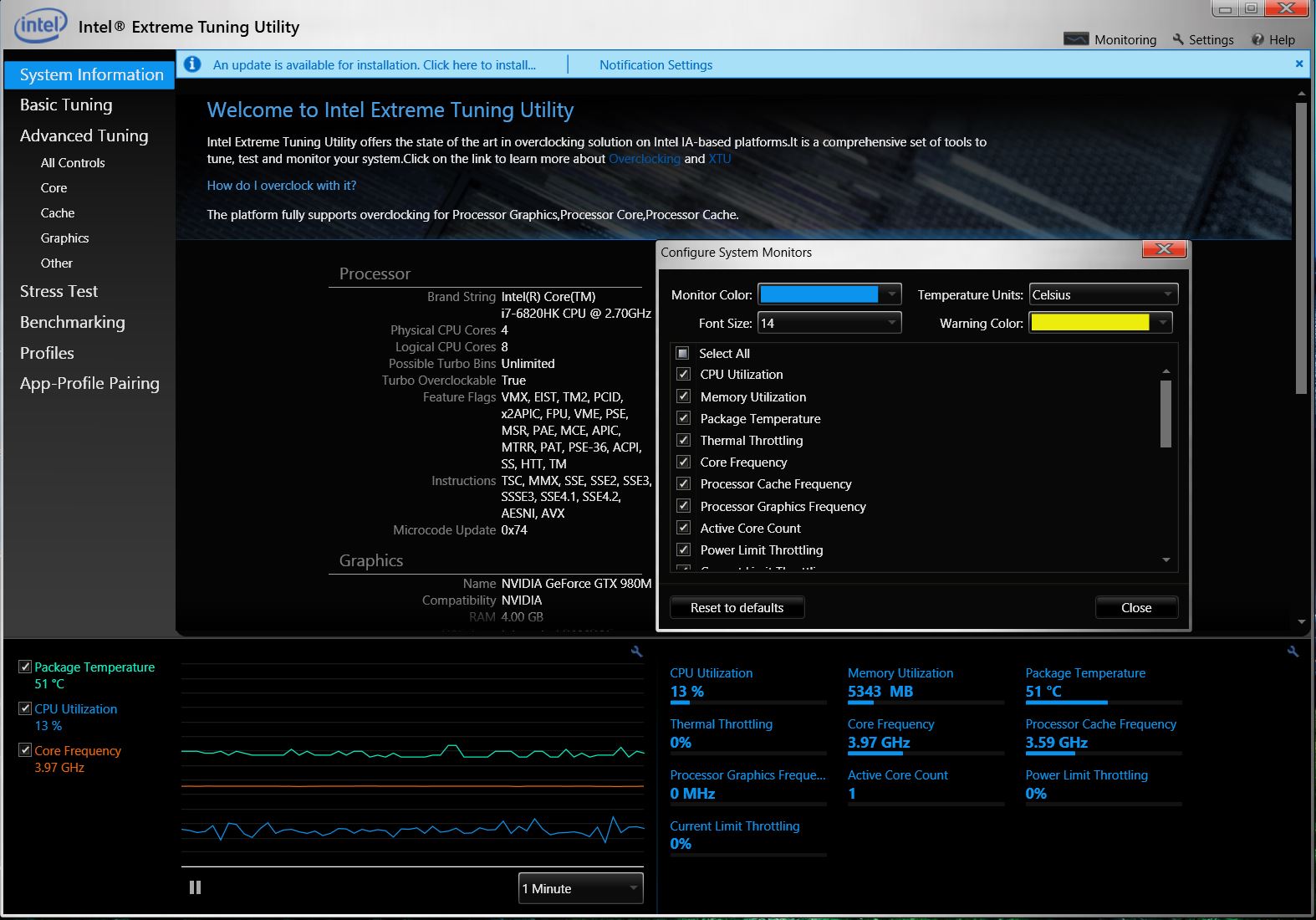Viewport: 1316px width, 920px height.
Task: Toggle Select All checkbox
Action: (683, 353)
